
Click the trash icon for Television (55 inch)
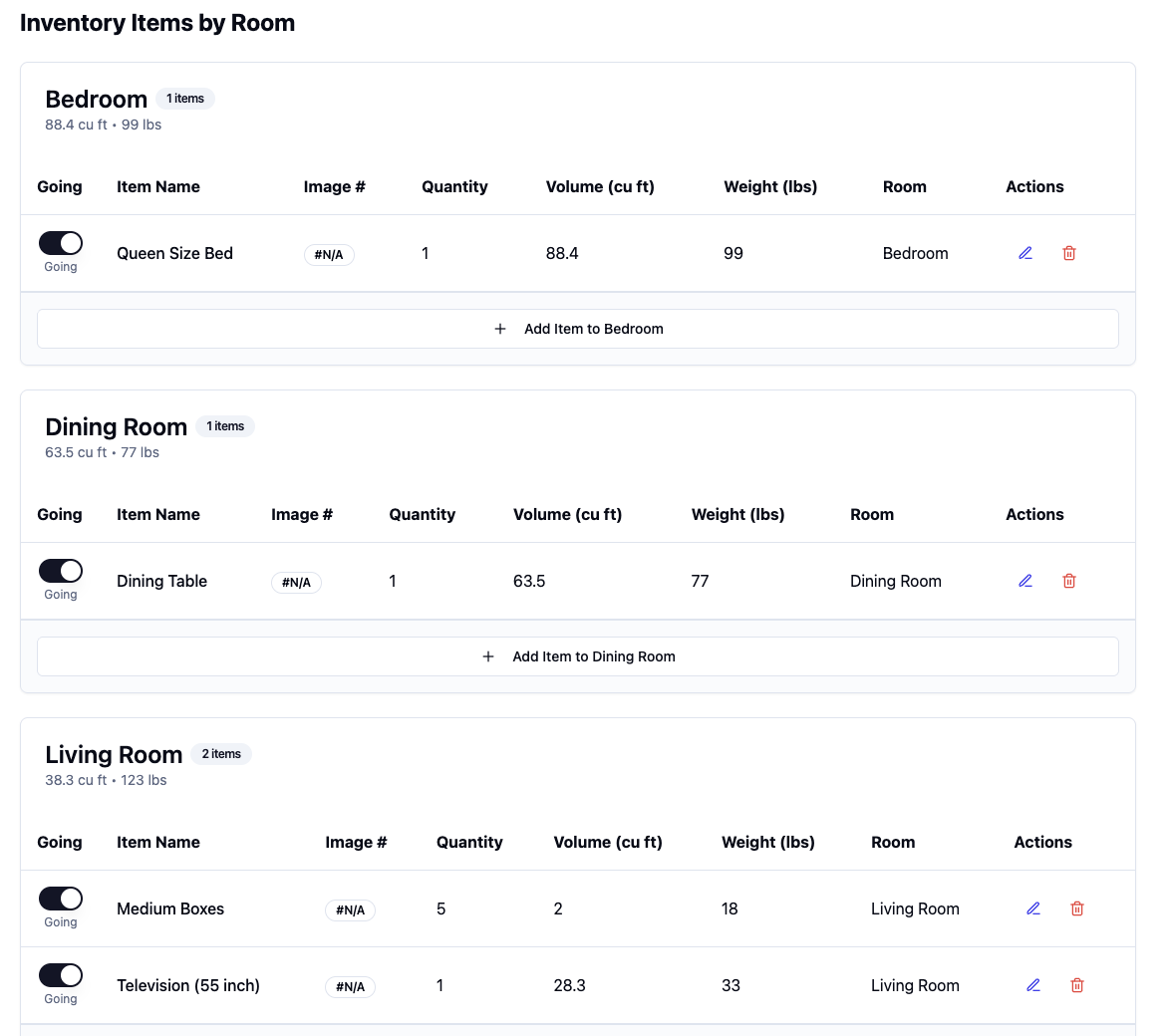[1077, 985]
